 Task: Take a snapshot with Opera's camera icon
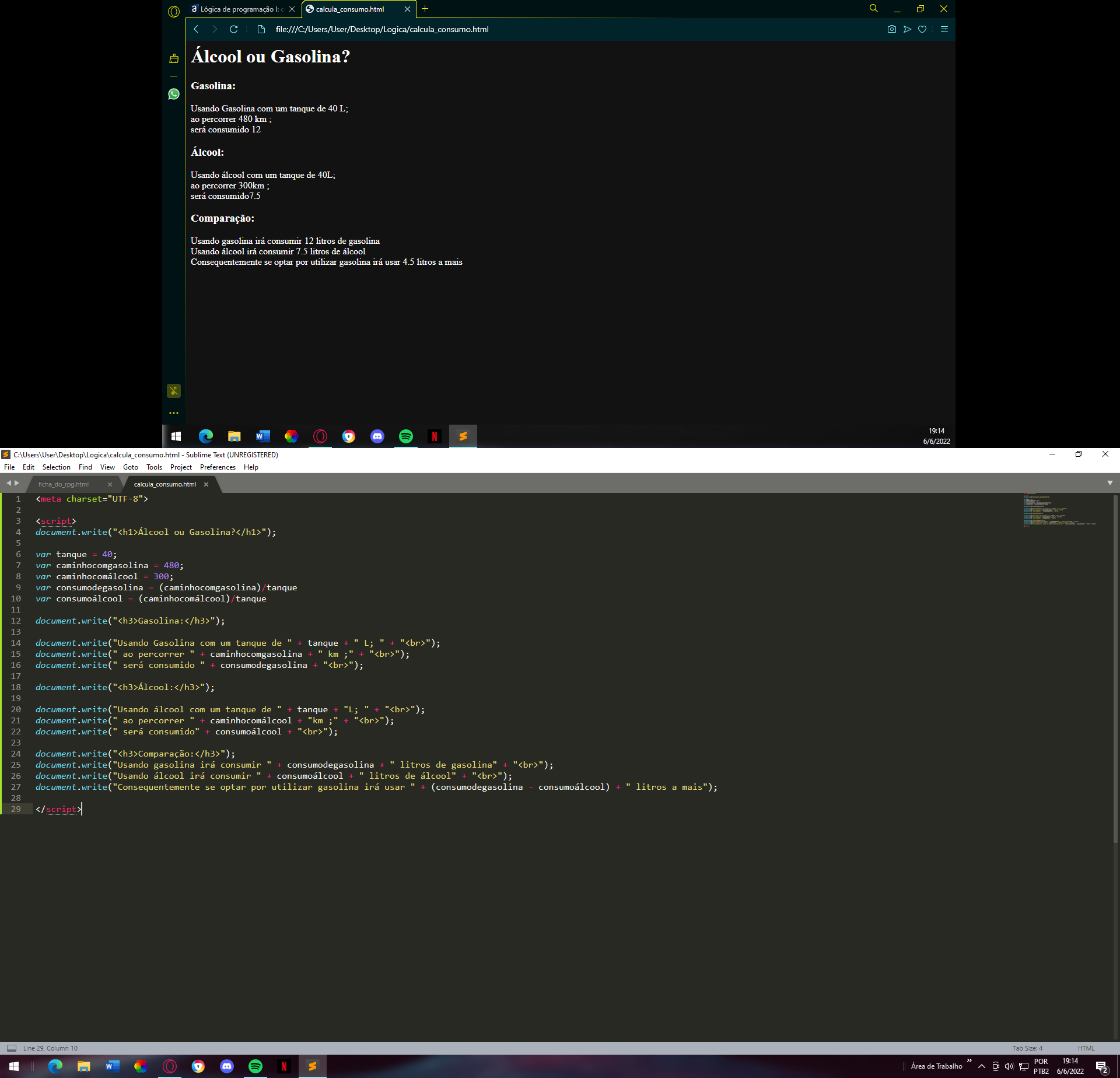click(891, 29)
